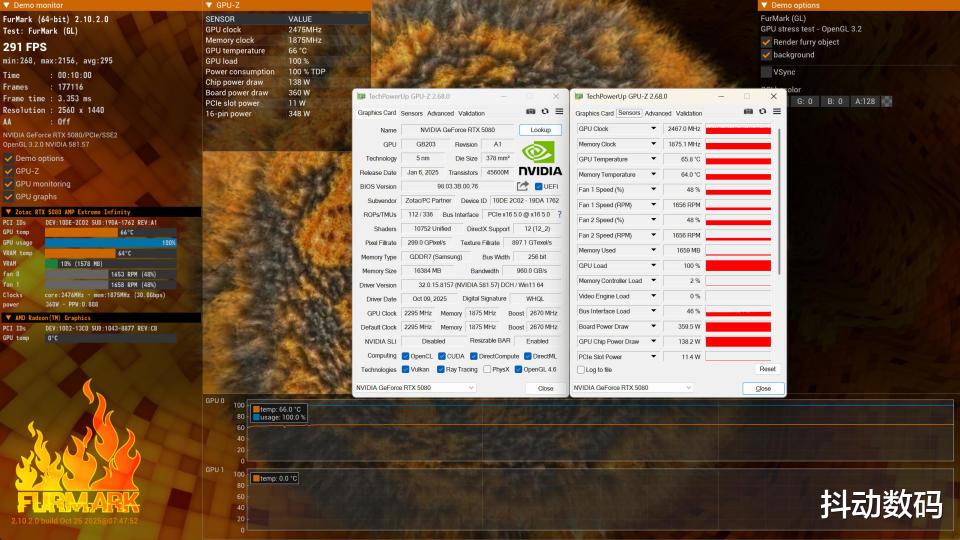Click the G: 0 color value field

[x=804, y=101]
